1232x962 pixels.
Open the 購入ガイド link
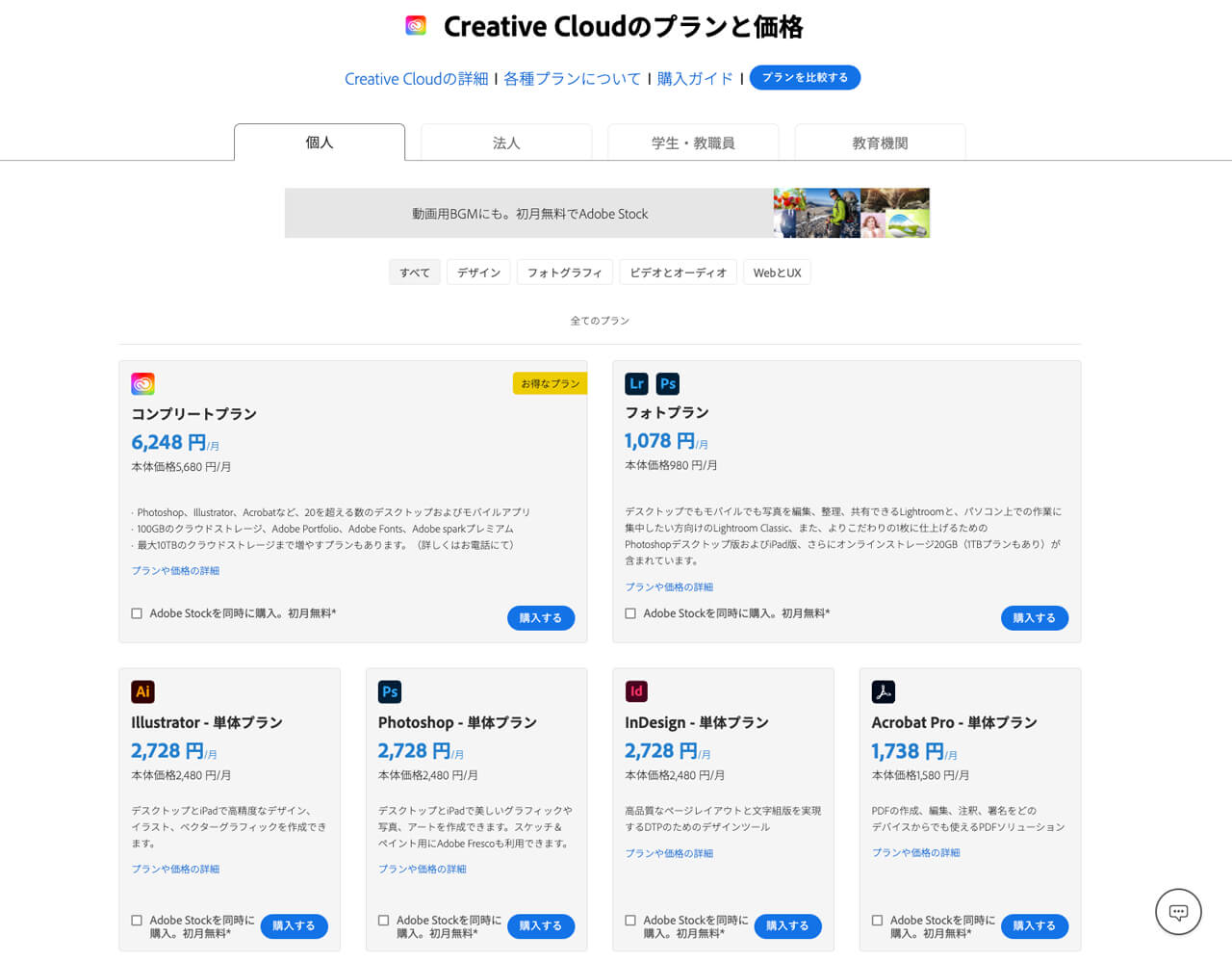[x=695, y=79]
